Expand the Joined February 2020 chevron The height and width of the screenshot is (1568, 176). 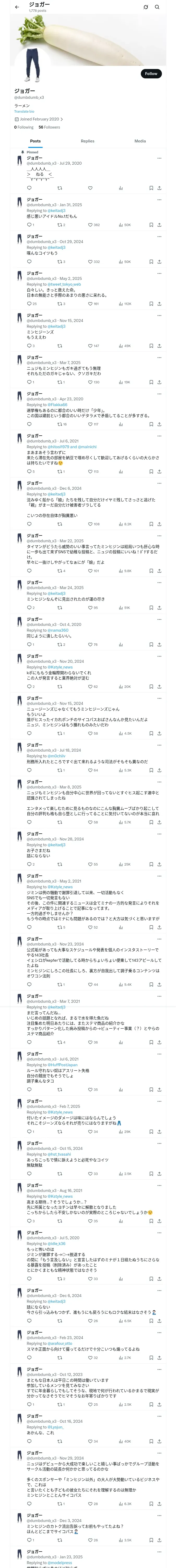pyautogui.click(x=62, y=119)
